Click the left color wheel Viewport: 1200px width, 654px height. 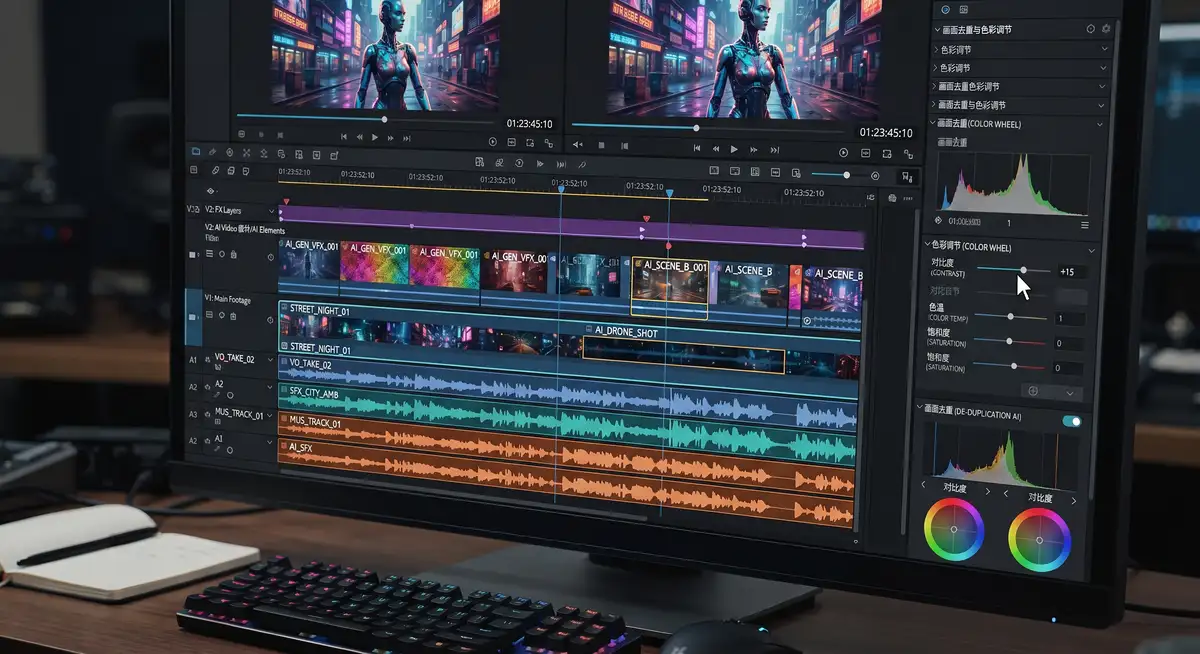pos(954,530)
